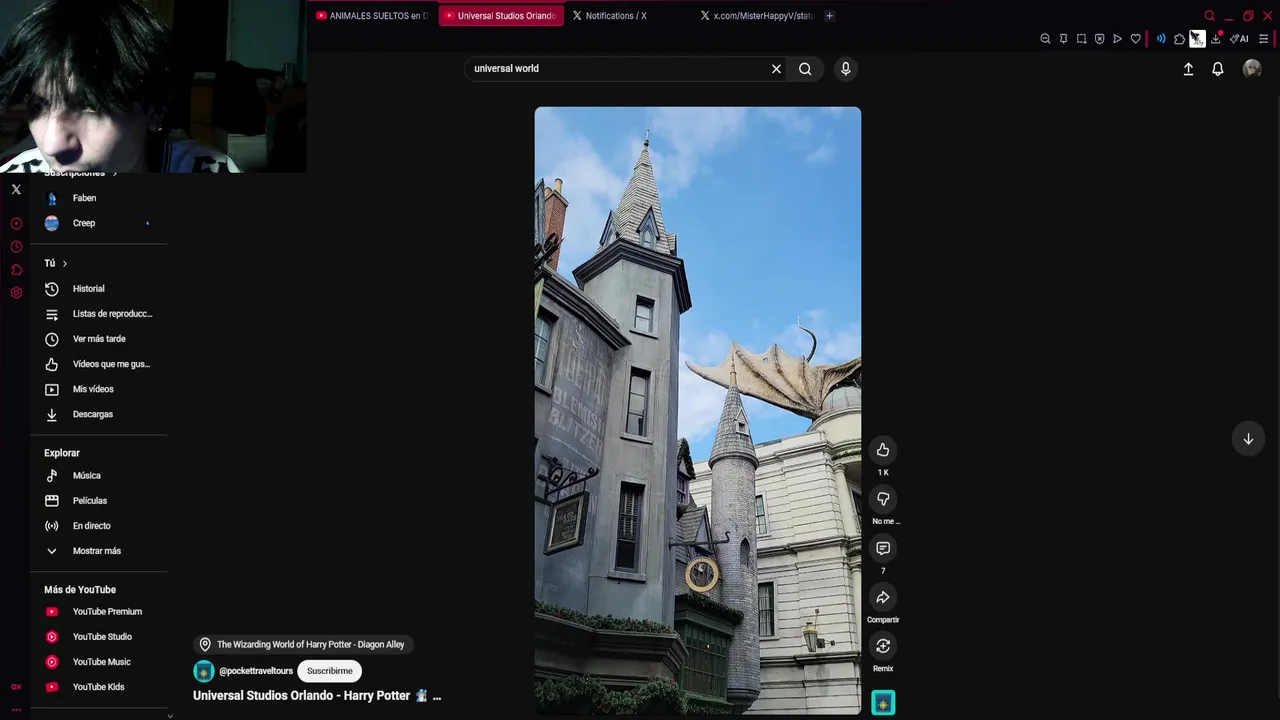Viewport: 1280px width, 720px height.
Task: Go to the next short with down arrow
Action: pos(1248,439)
